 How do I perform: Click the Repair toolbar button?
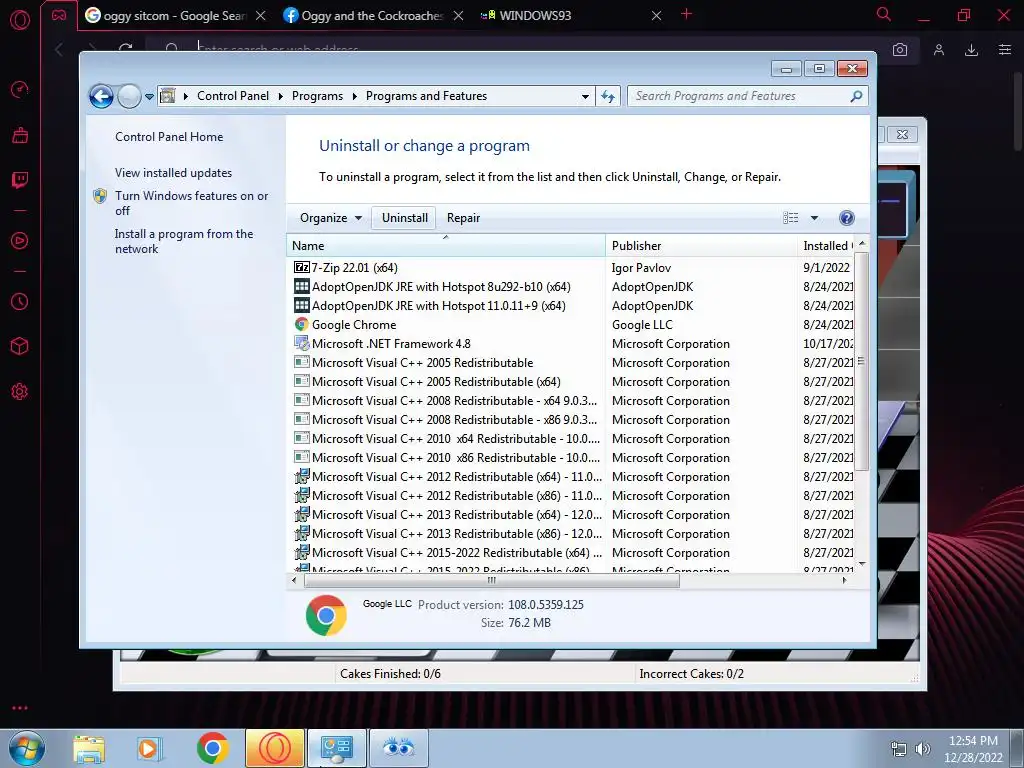[x=463, y=218]
